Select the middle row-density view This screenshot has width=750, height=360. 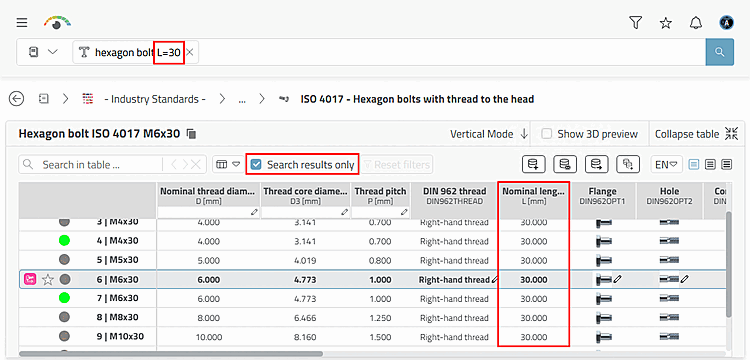coord(710,165)
